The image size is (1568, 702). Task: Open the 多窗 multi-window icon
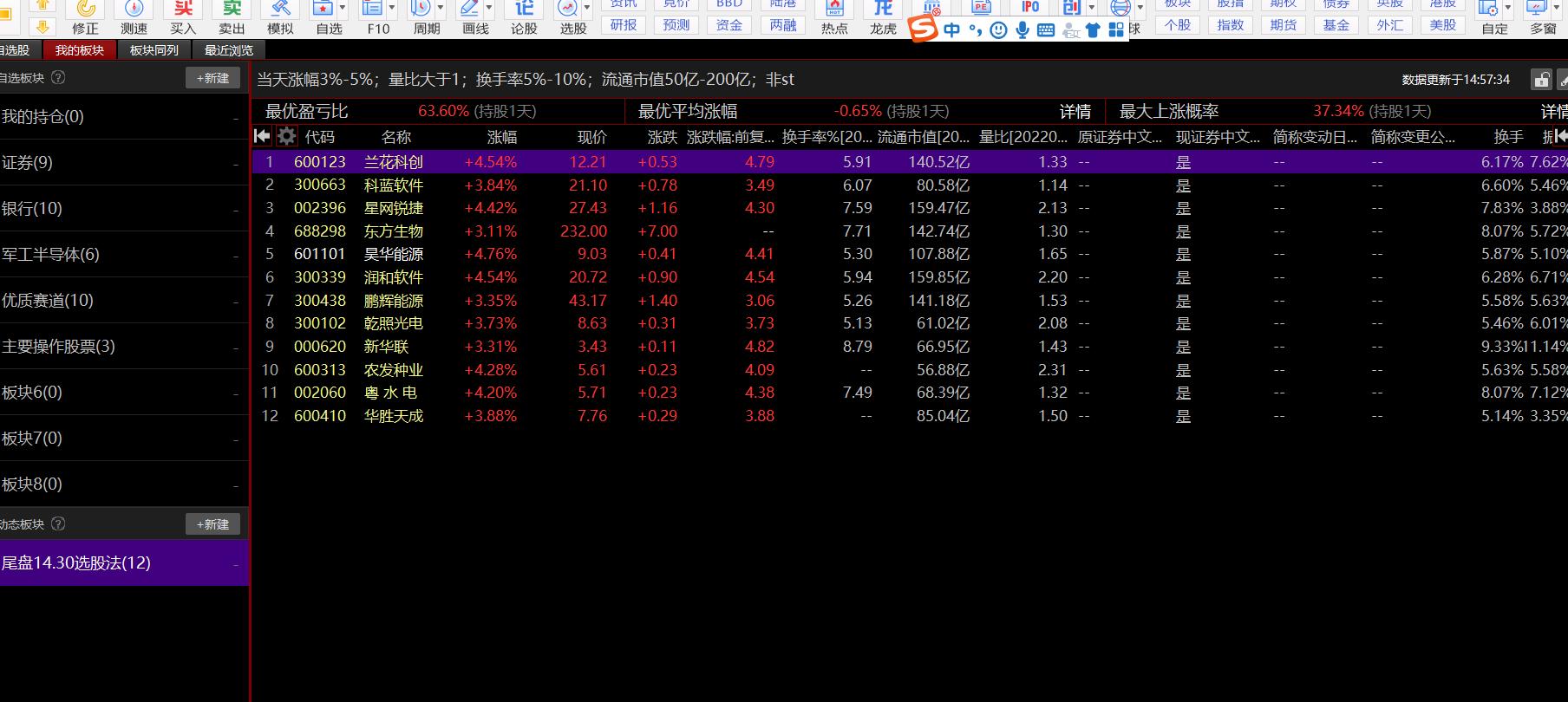[1537, 10]
